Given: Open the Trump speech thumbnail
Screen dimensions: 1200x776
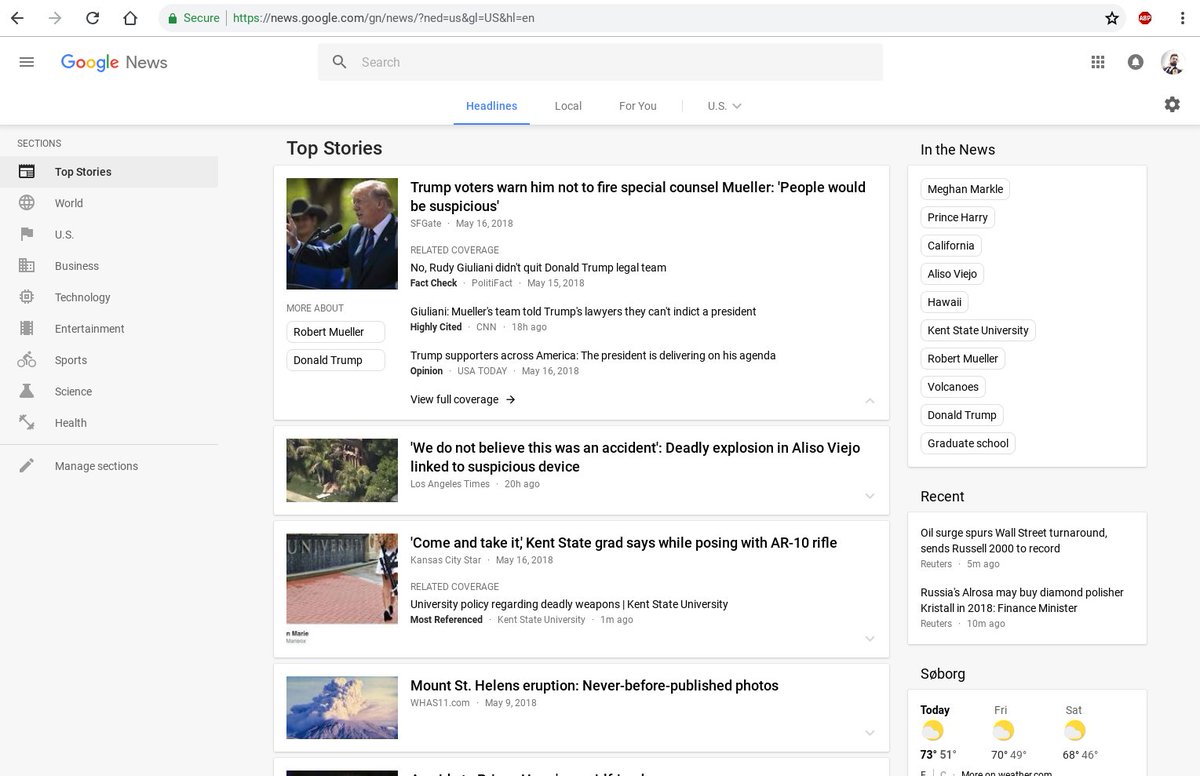Looking at the screenshot, I should tap(342, 234).
